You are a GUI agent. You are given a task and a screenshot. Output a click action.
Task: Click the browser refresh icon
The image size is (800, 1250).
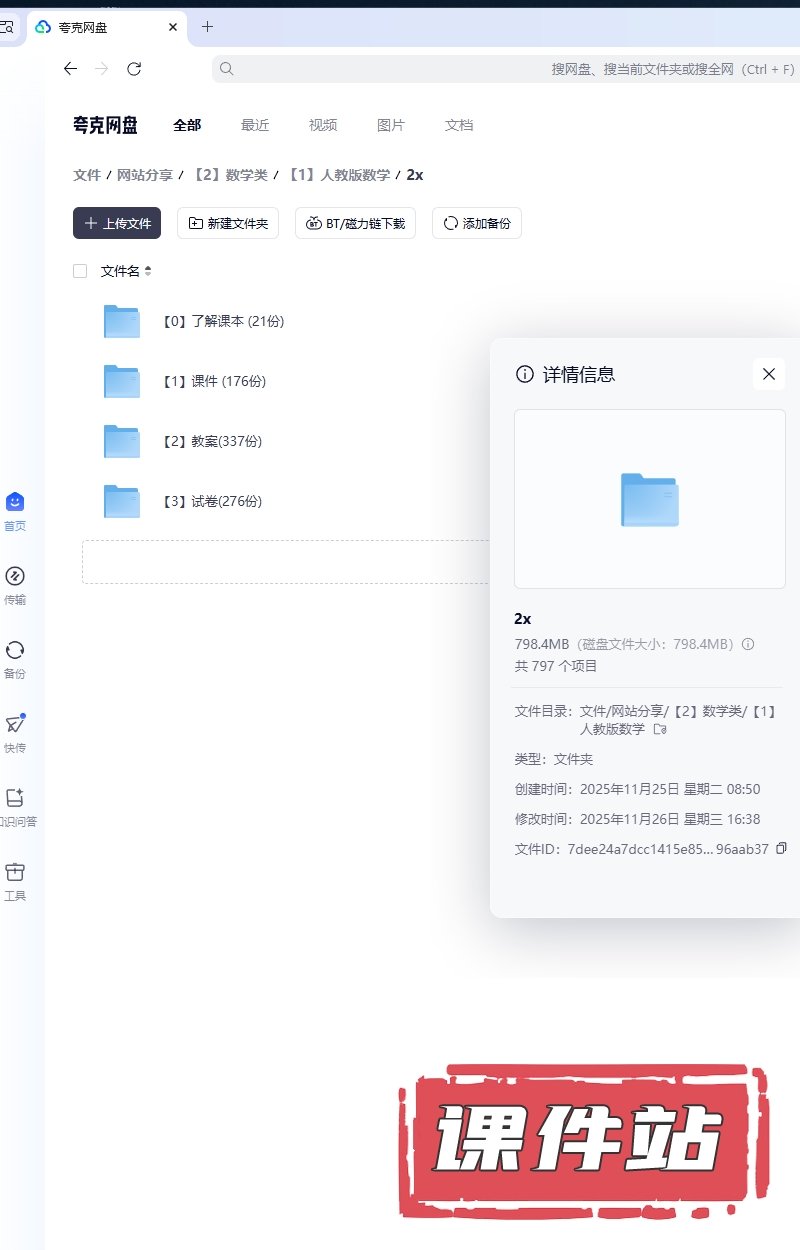coord(134,69)
